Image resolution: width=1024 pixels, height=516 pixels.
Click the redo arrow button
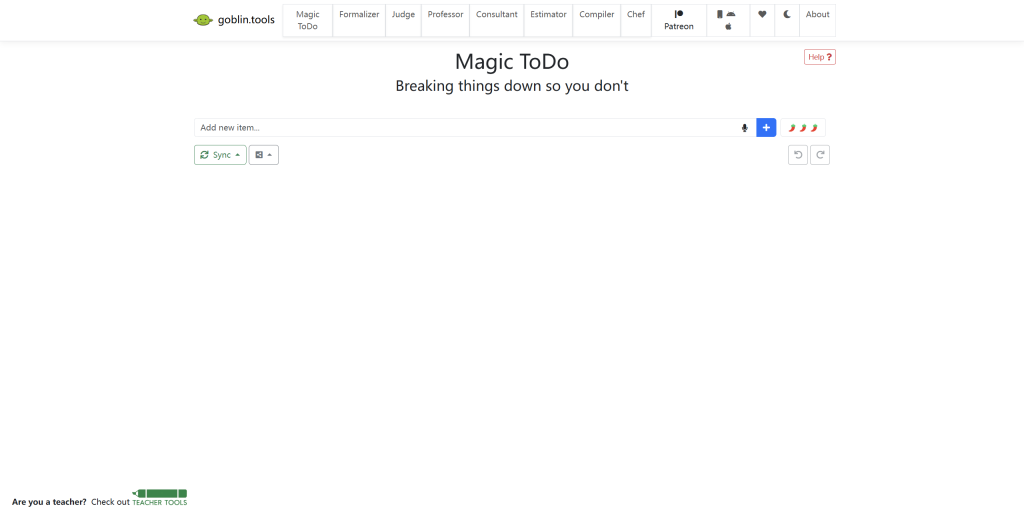pos(820,155)
